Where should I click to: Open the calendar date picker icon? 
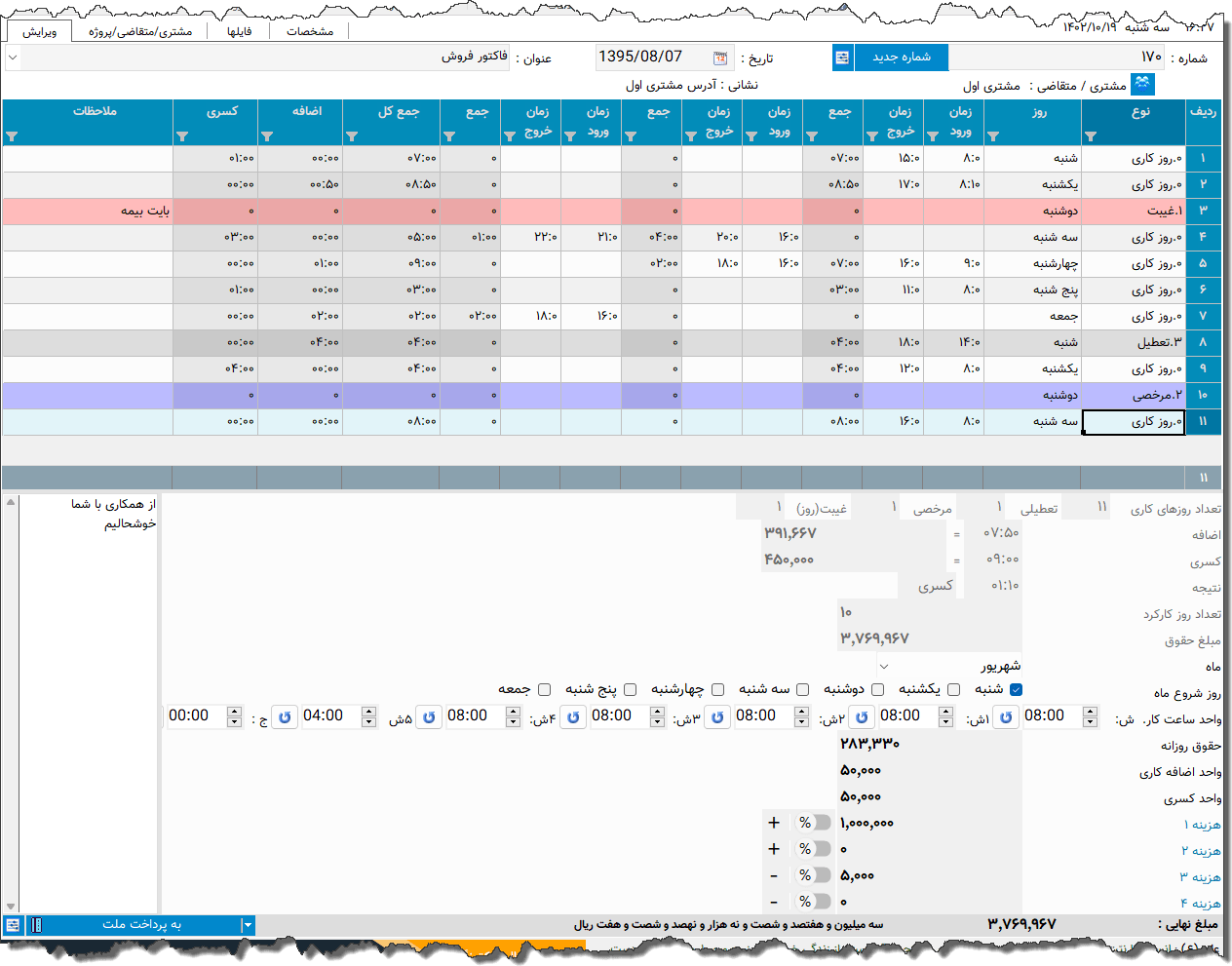pyautogui.click(x=720, y=58)
